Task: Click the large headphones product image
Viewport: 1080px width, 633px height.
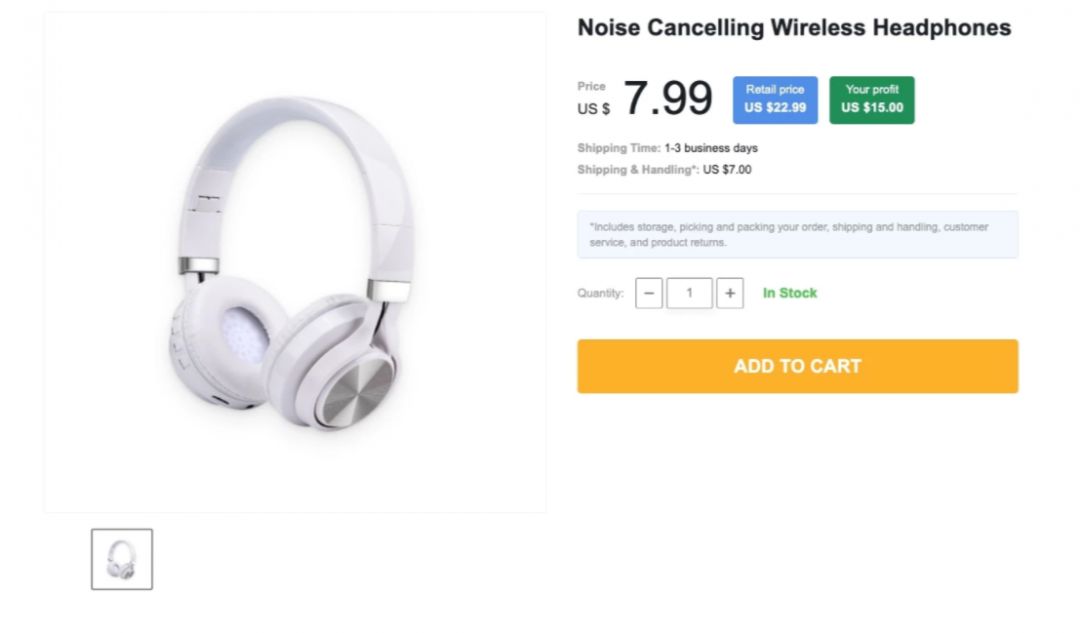Action: pos(295,262)
